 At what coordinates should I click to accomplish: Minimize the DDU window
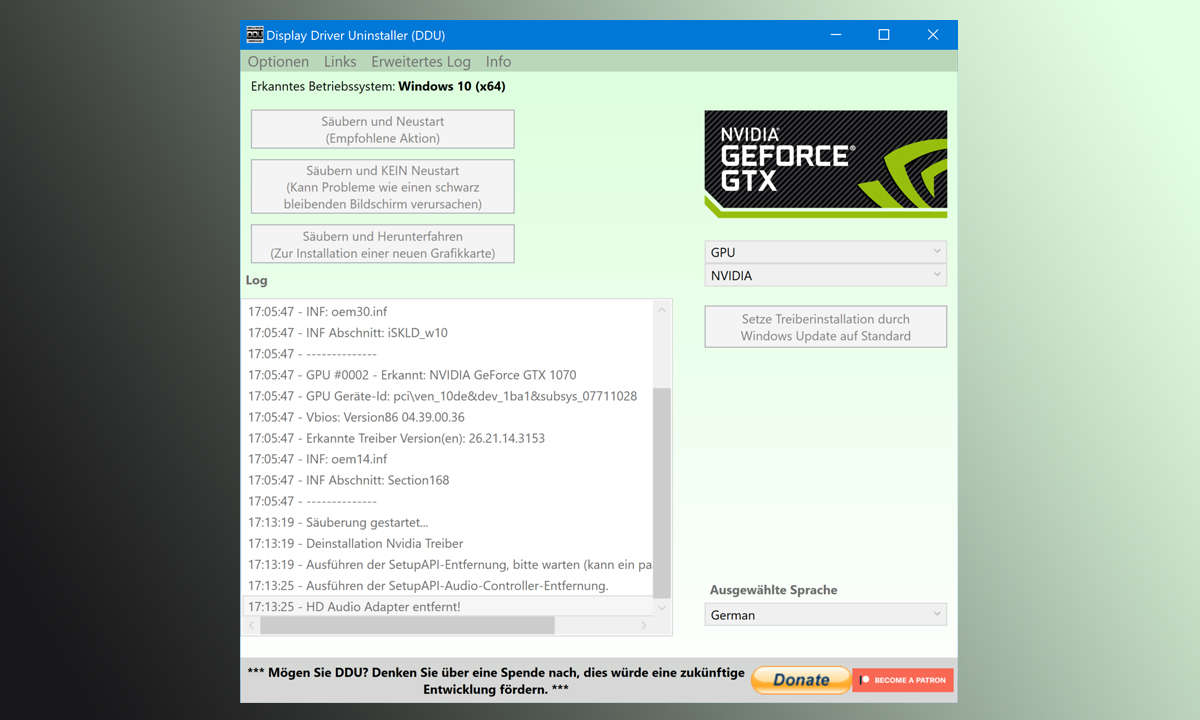pos(835,35)
